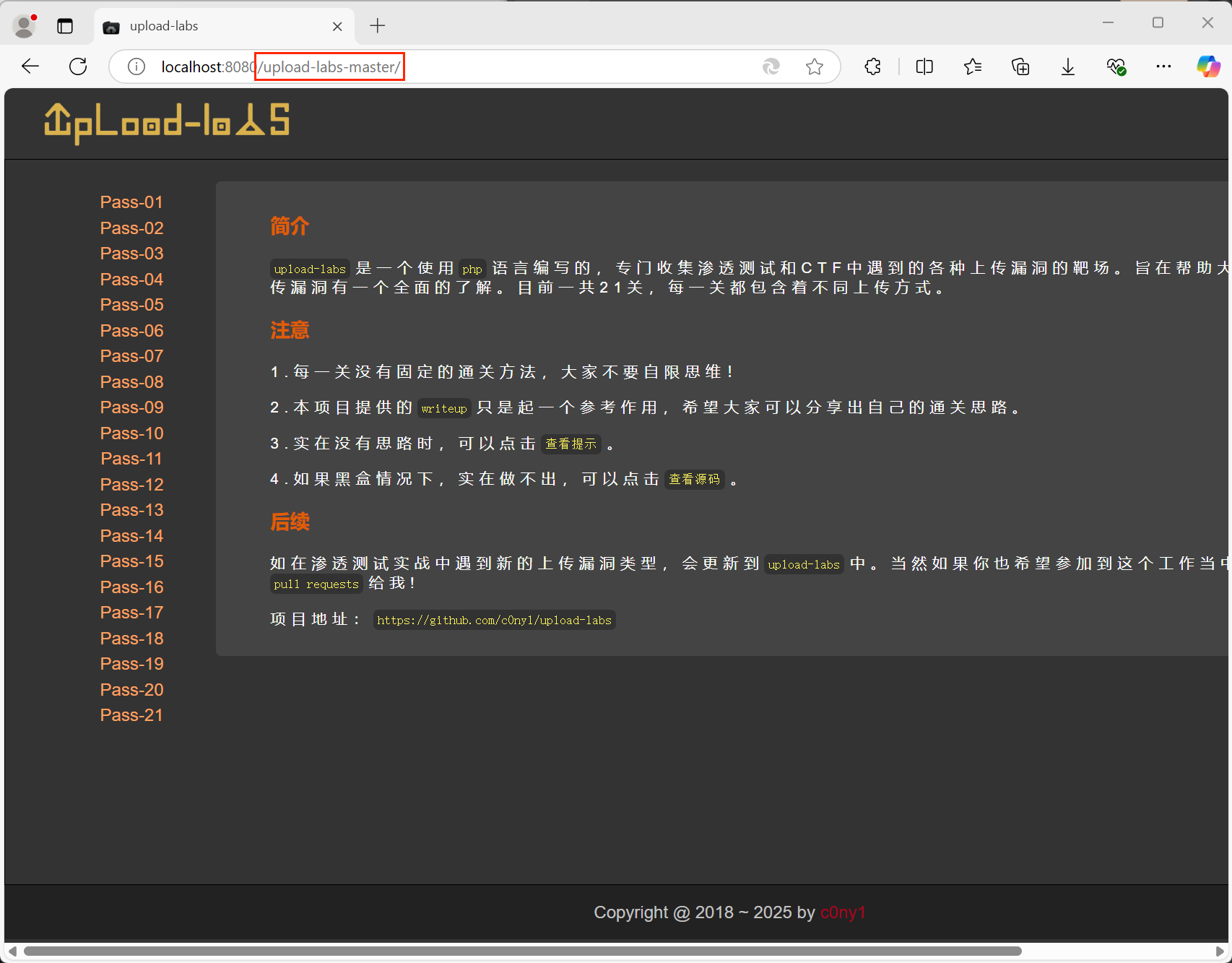Select the Pass-13 challenge
The height and width of the screenshot is (963, 1232).
tap(131, 510)
